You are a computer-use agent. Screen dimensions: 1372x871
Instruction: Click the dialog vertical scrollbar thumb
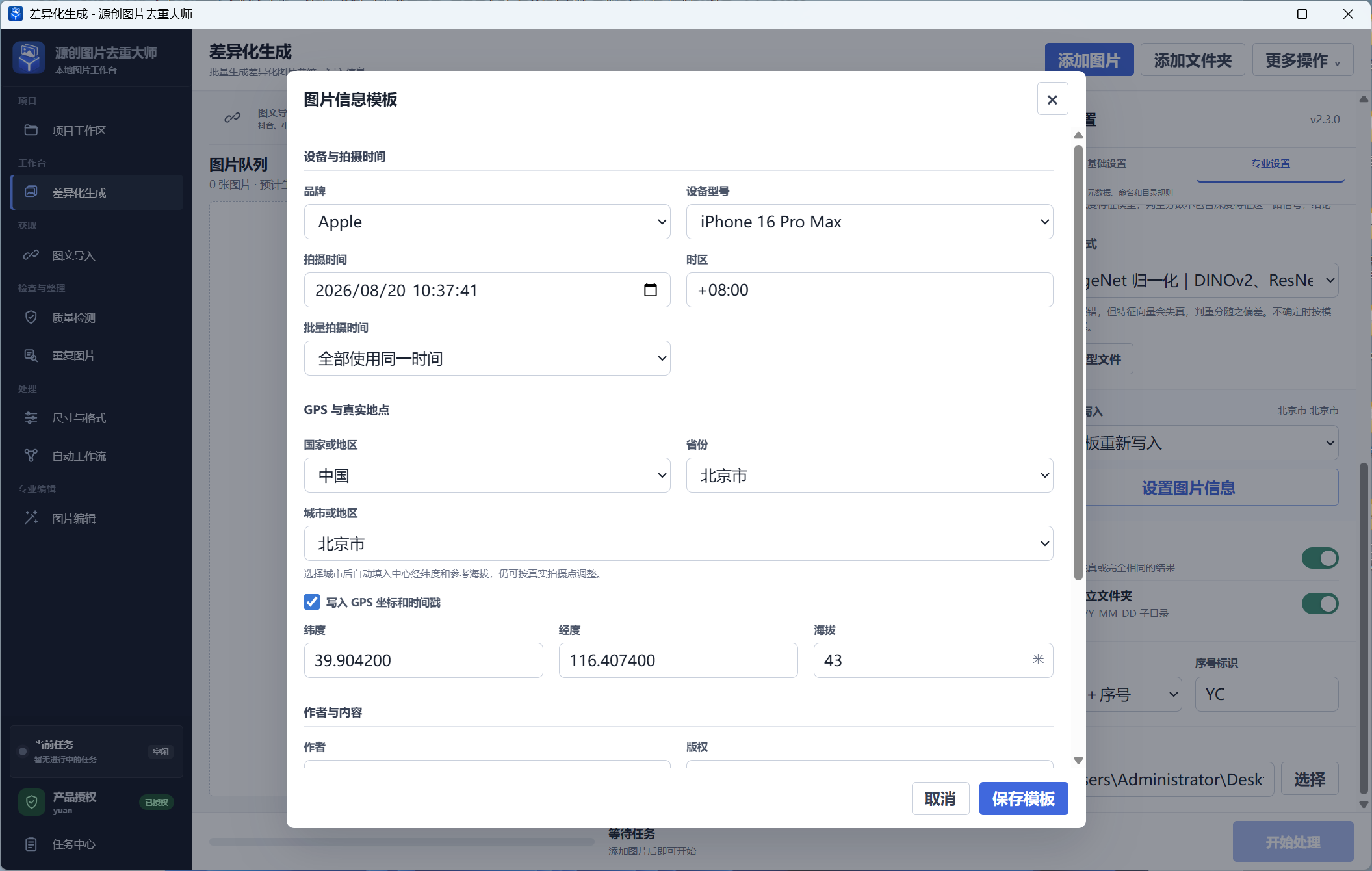pyautogui.click(x=1078, y=361)
